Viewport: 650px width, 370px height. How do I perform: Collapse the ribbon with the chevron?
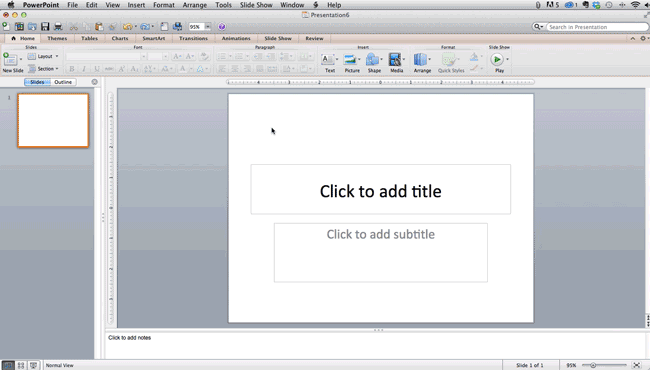(x=633, y=38)
